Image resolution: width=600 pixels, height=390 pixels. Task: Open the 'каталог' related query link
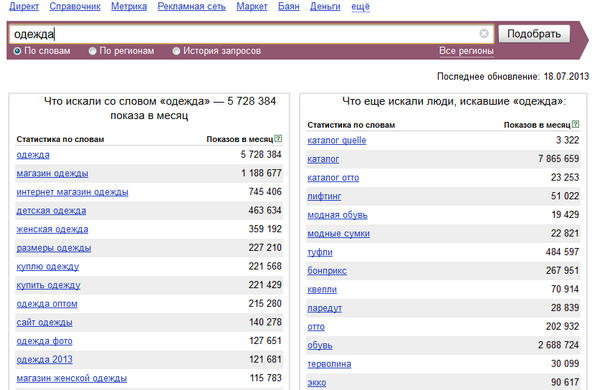point(323,159)
